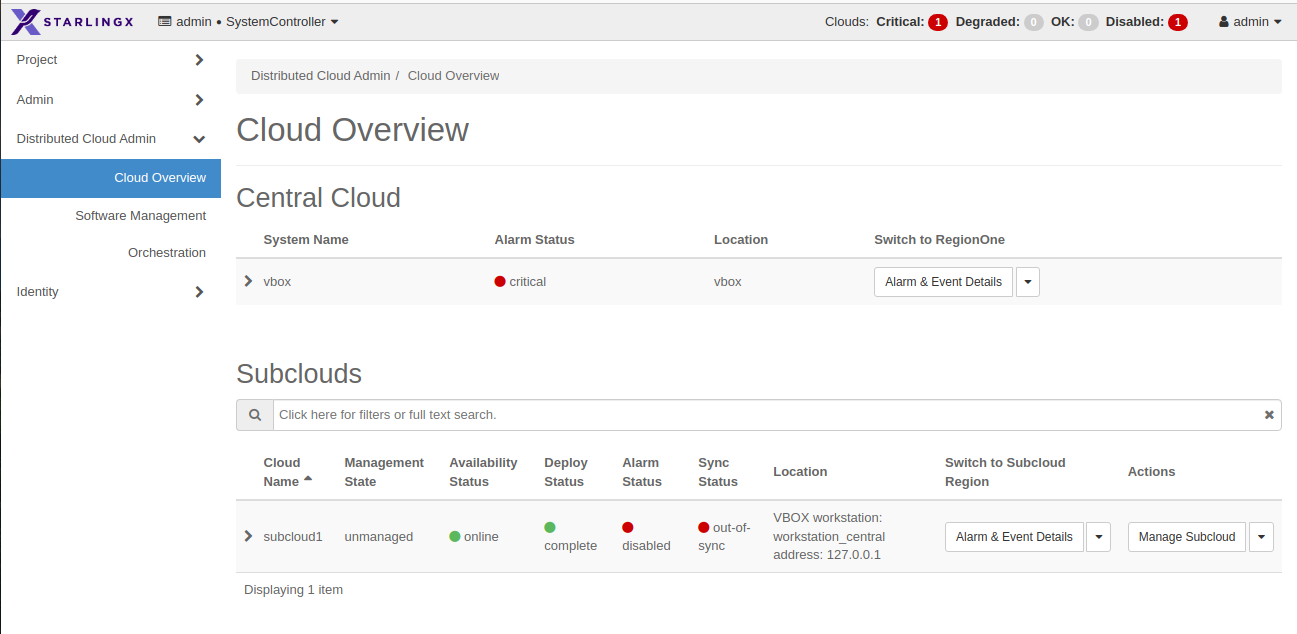1297x634 pixels.
Task: Open dropdown next to Manage Subcloud
Action: tap(1261, 537)
